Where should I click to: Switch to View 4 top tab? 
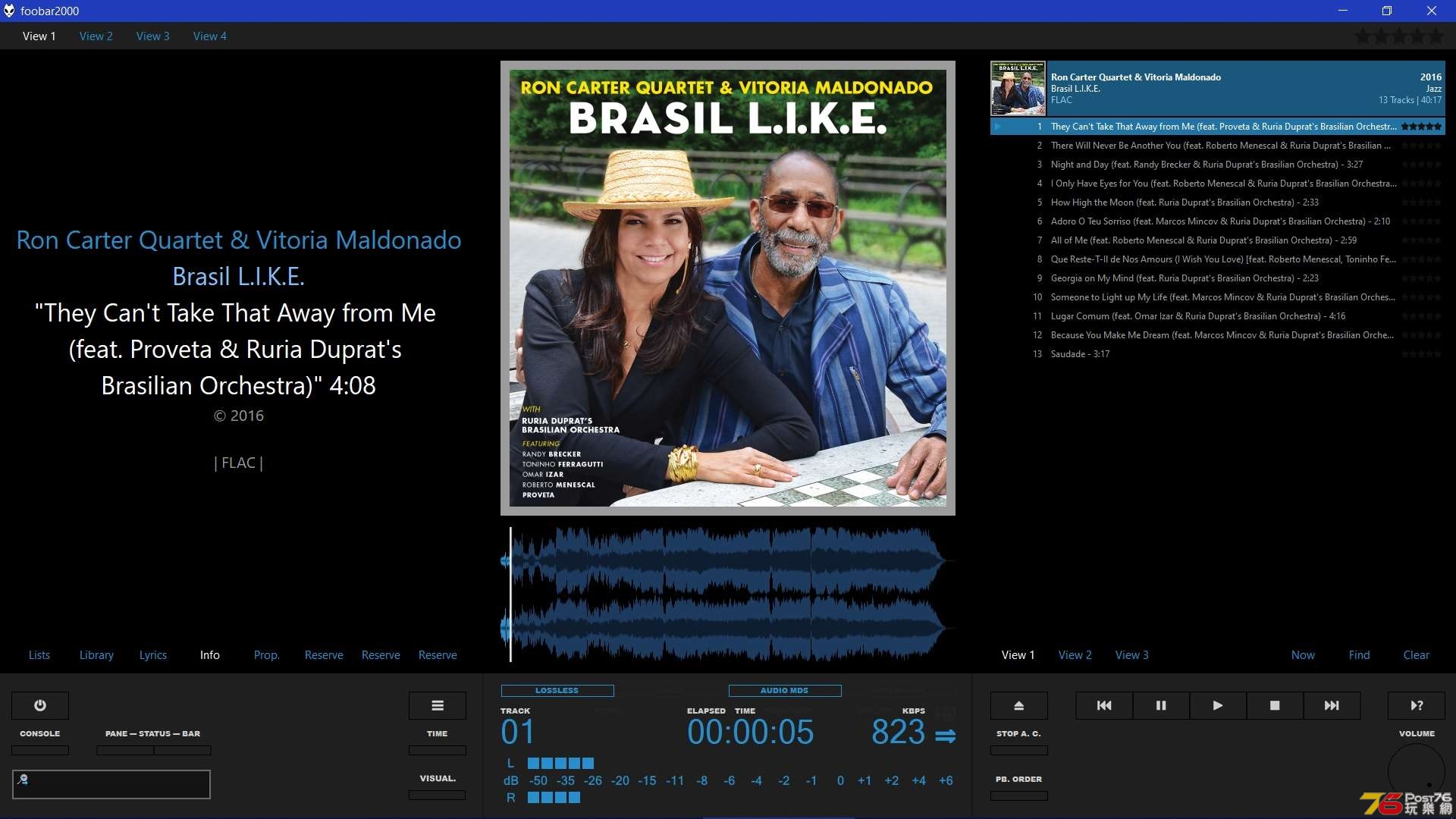click(210, 36)
